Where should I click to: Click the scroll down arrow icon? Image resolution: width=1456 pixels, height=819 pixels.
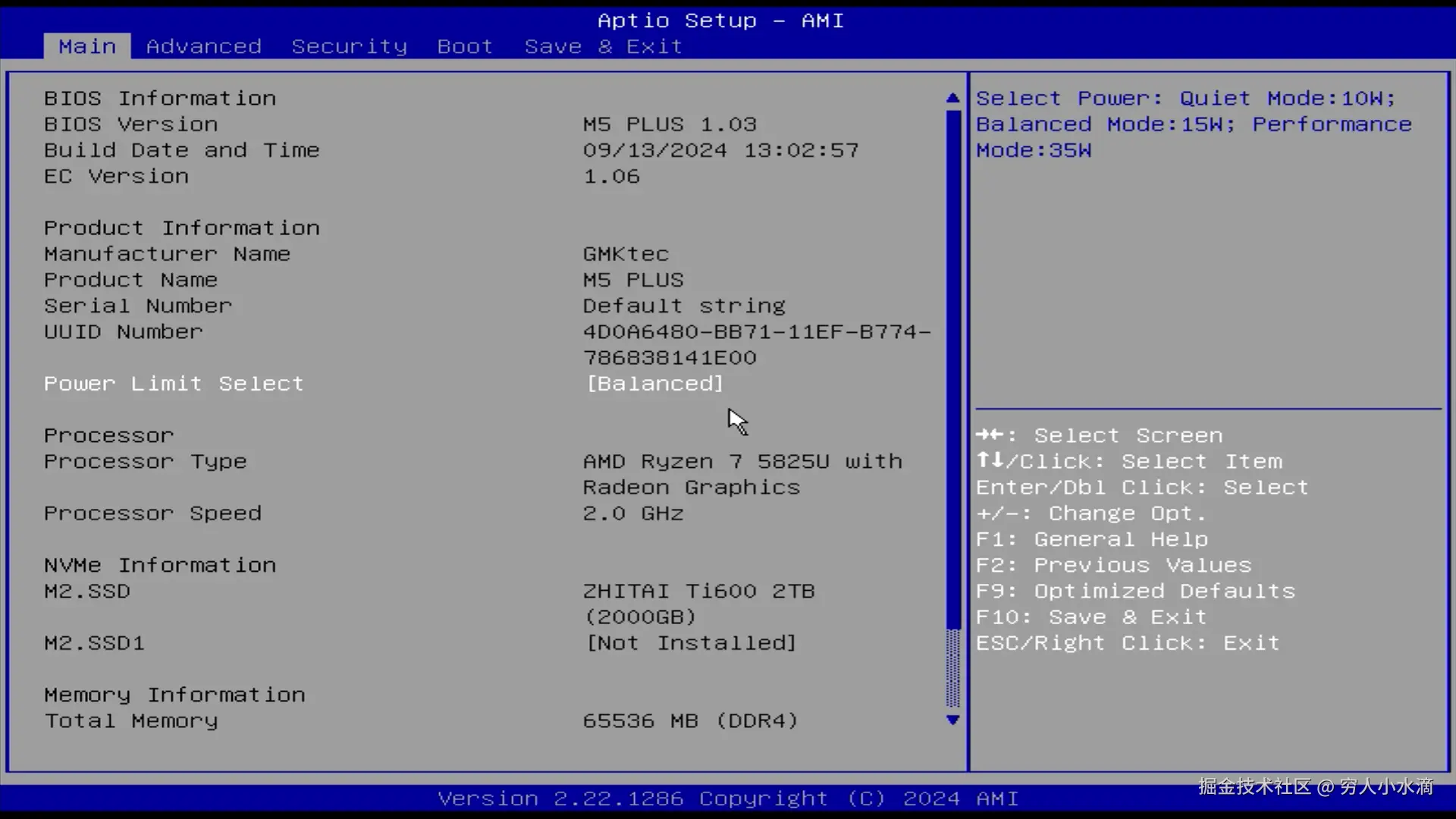tap(952, 720)
